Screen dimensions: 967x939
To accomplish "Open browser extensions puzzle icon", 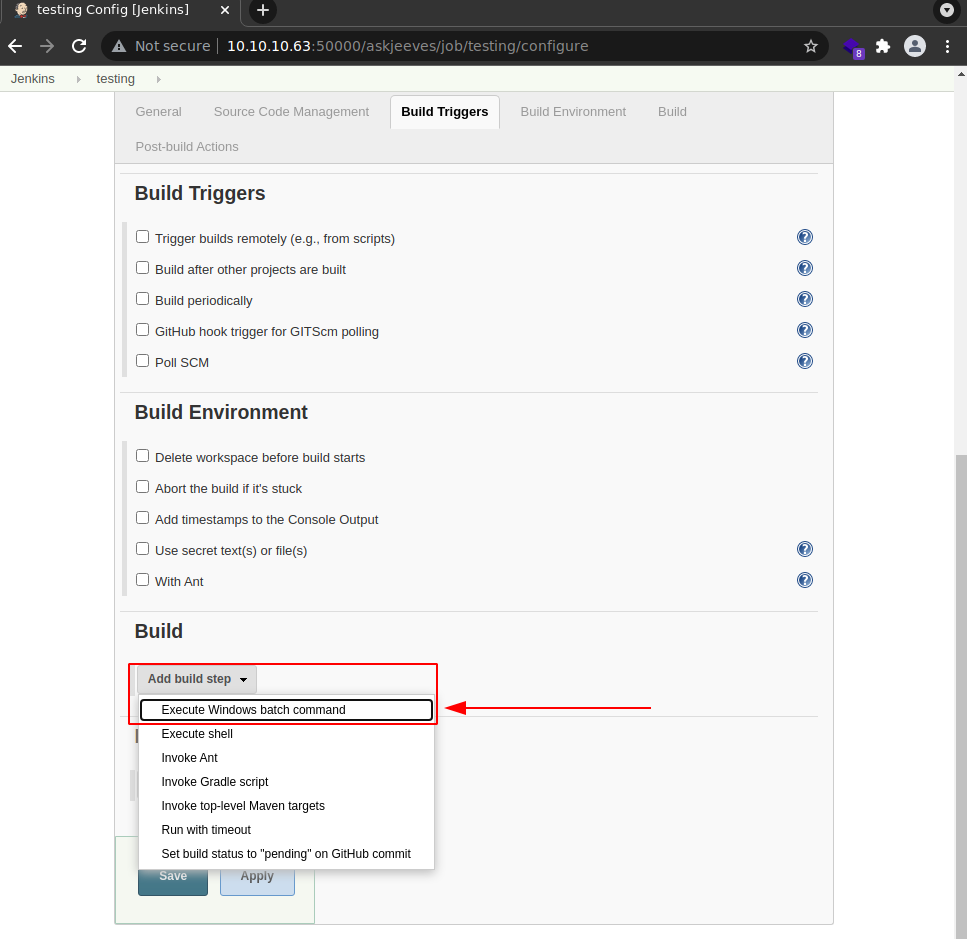I will [x=882, y=46].
